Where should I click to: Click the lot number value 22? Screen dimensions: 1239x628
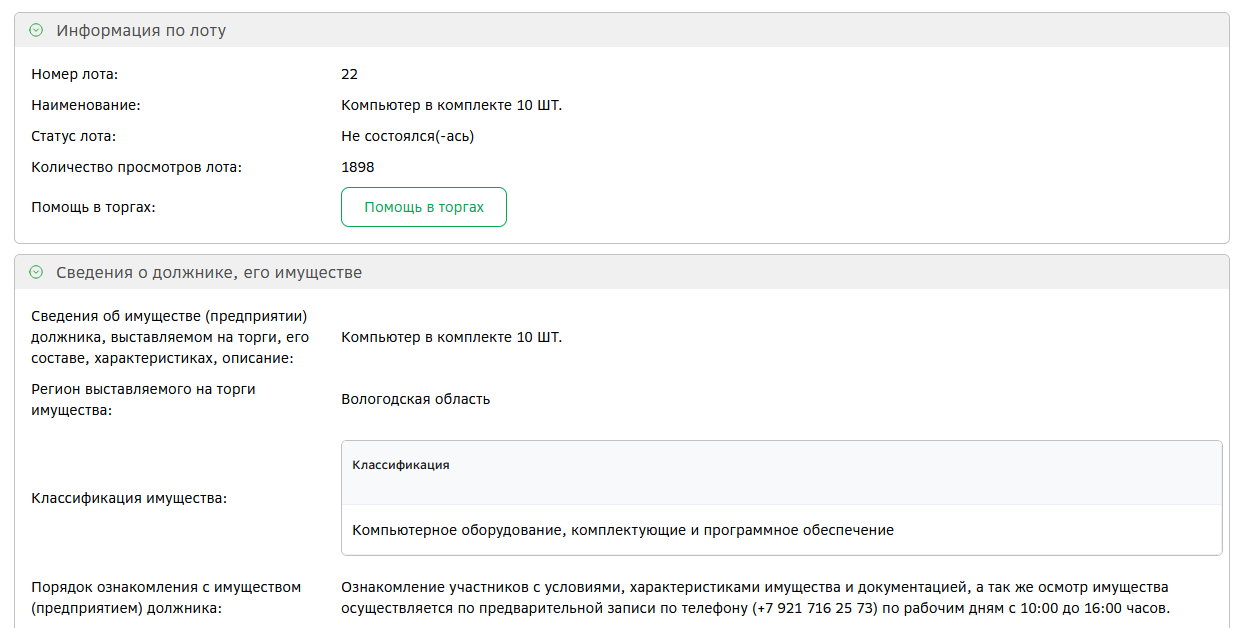pyautogui.click(x=349, y=74)
